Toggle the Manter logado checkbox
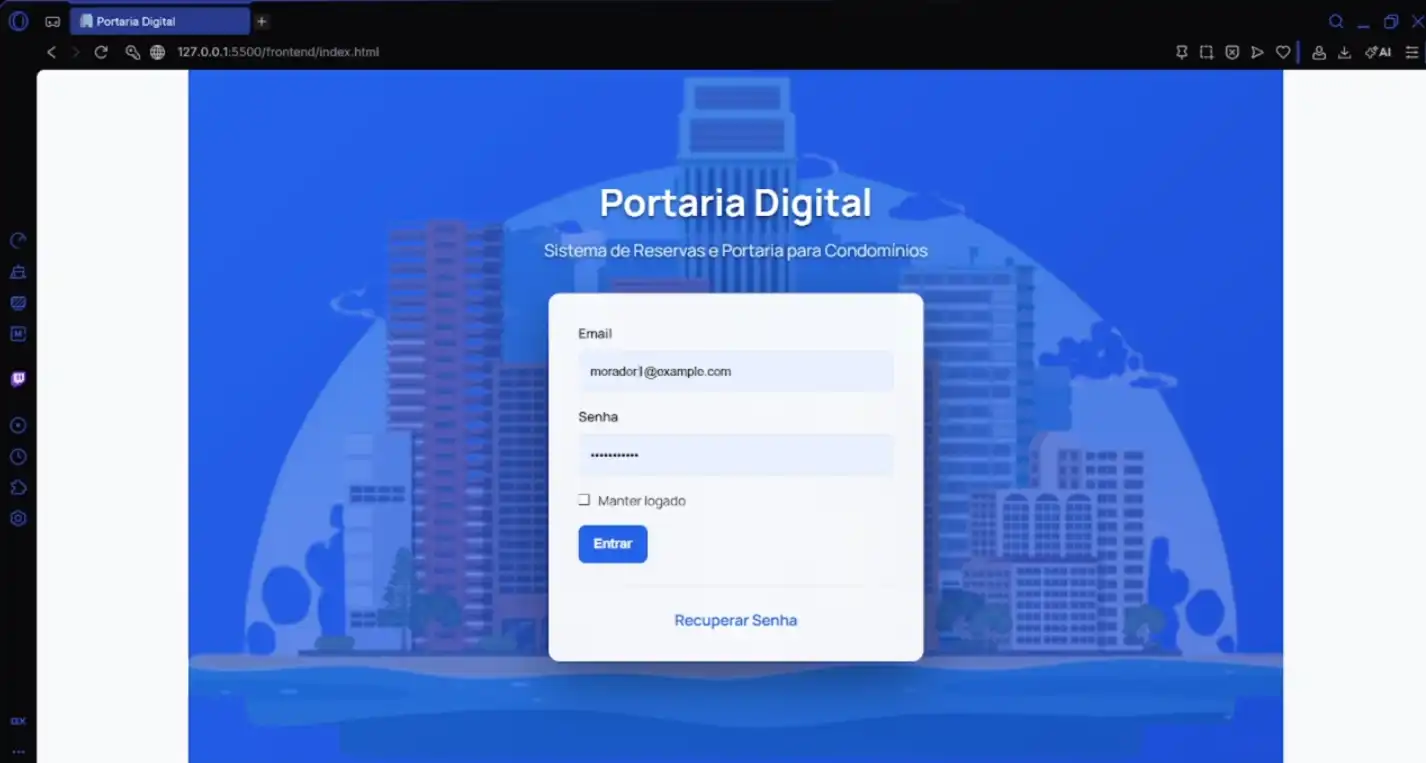This screenshot has width=1426, height=763. click(x=584, y=500)
